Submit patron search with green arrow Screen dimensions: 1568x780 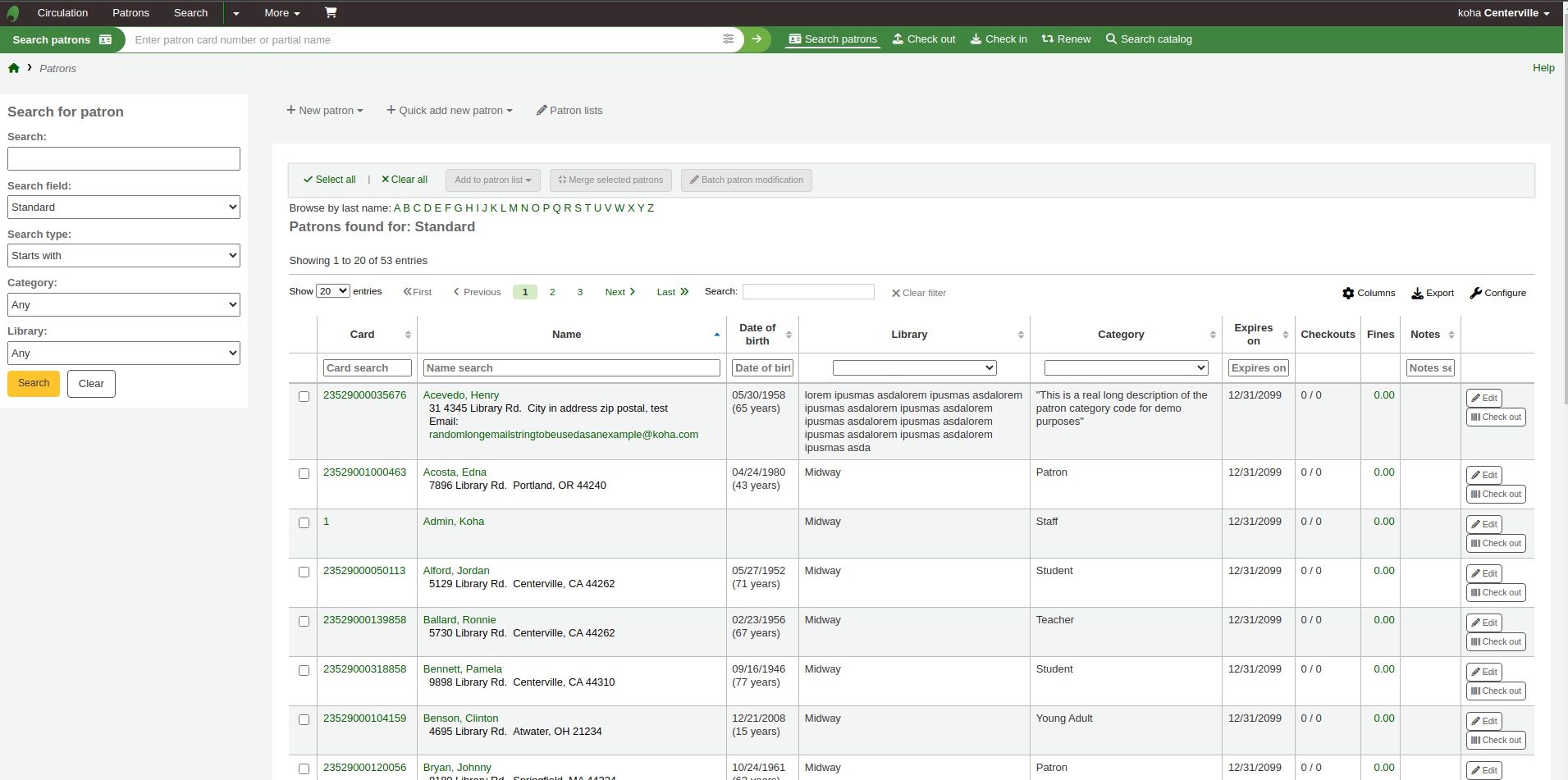click(757, 39)
